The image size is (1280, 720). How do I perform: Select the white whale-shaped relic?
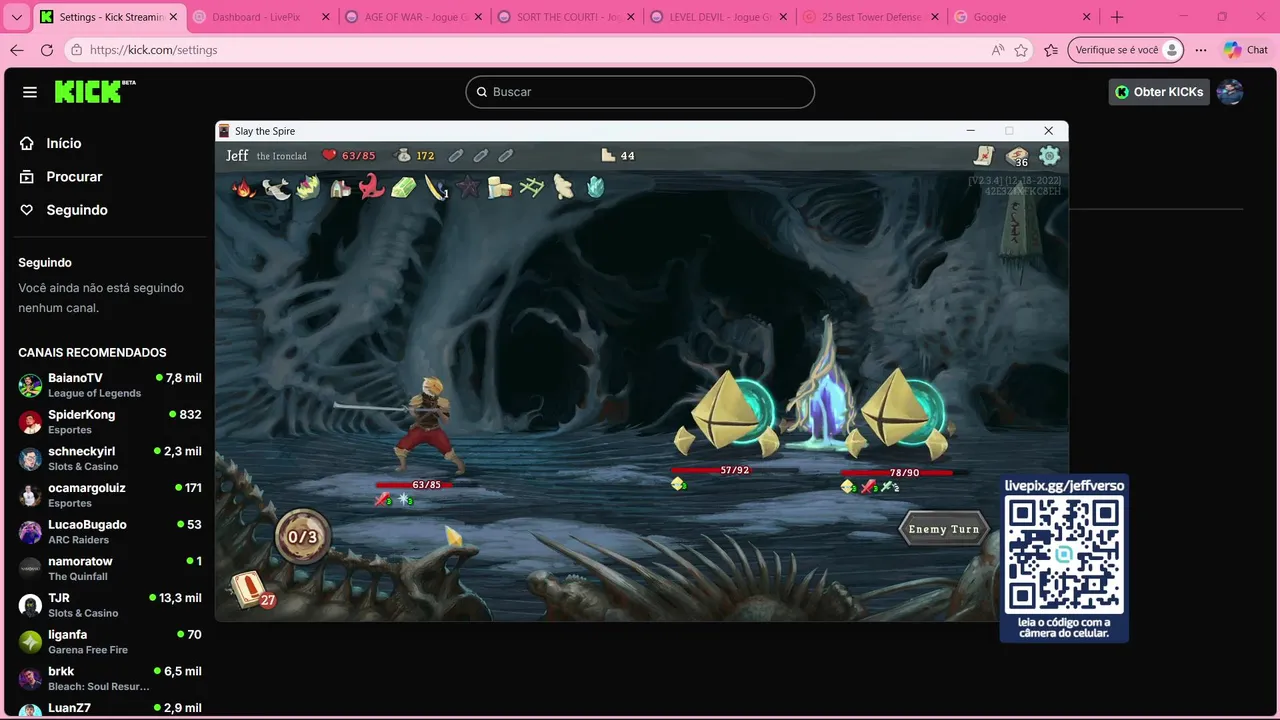coord(276,187)
